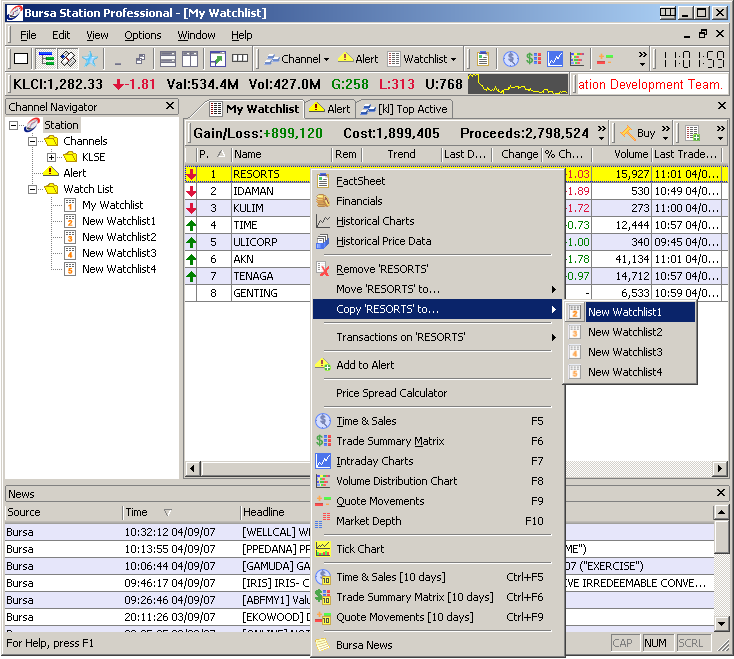Image resolution: width=734 pixels, height=659 pixels.
Task: Expand overflow chevron next to Proceeds value
Action: [602, 133]
